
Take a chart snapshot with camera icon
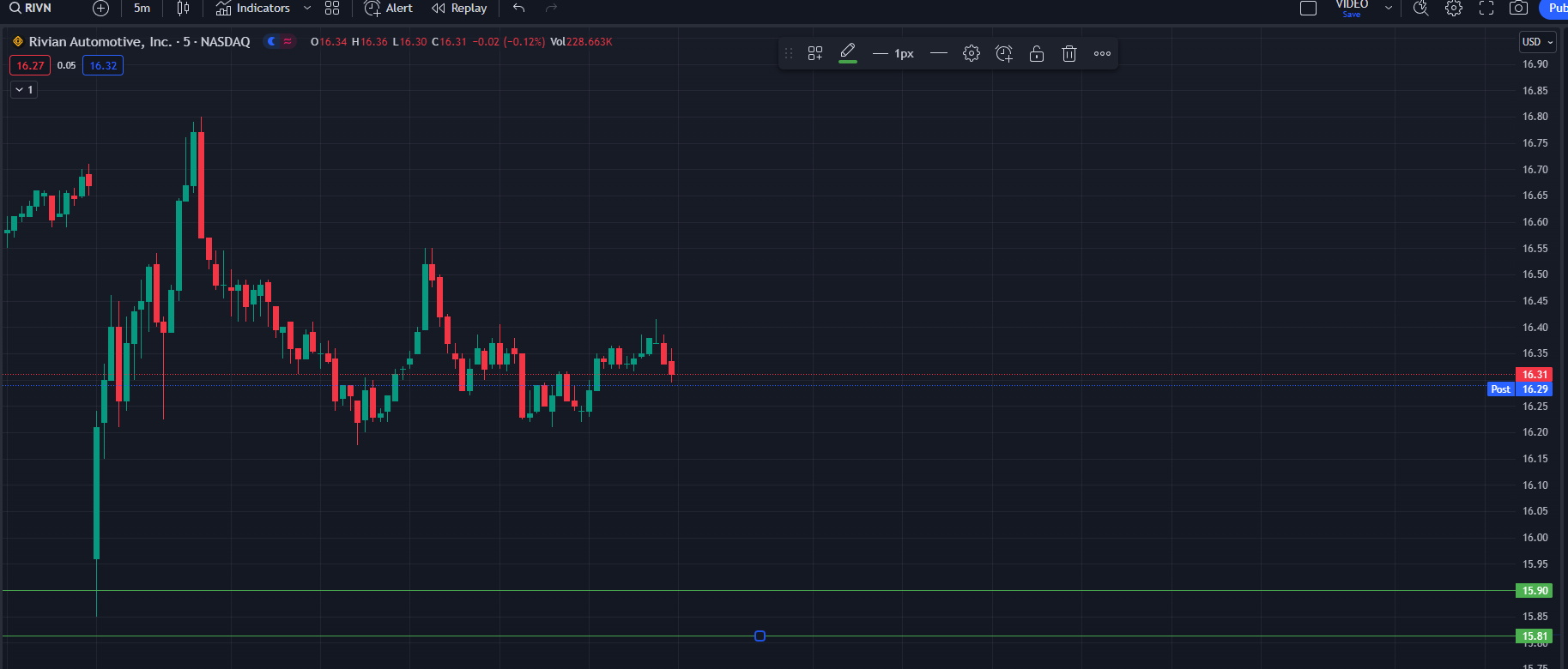(1518, 8)
